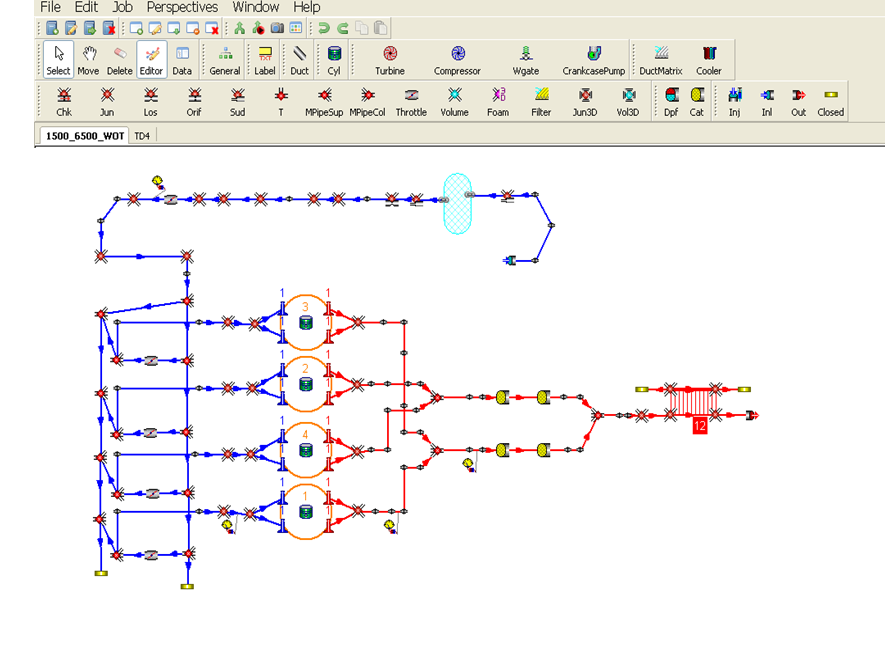Select the Los loss element tool
Viewport: 885px width, 647px height.
click(x=150, y=102)
